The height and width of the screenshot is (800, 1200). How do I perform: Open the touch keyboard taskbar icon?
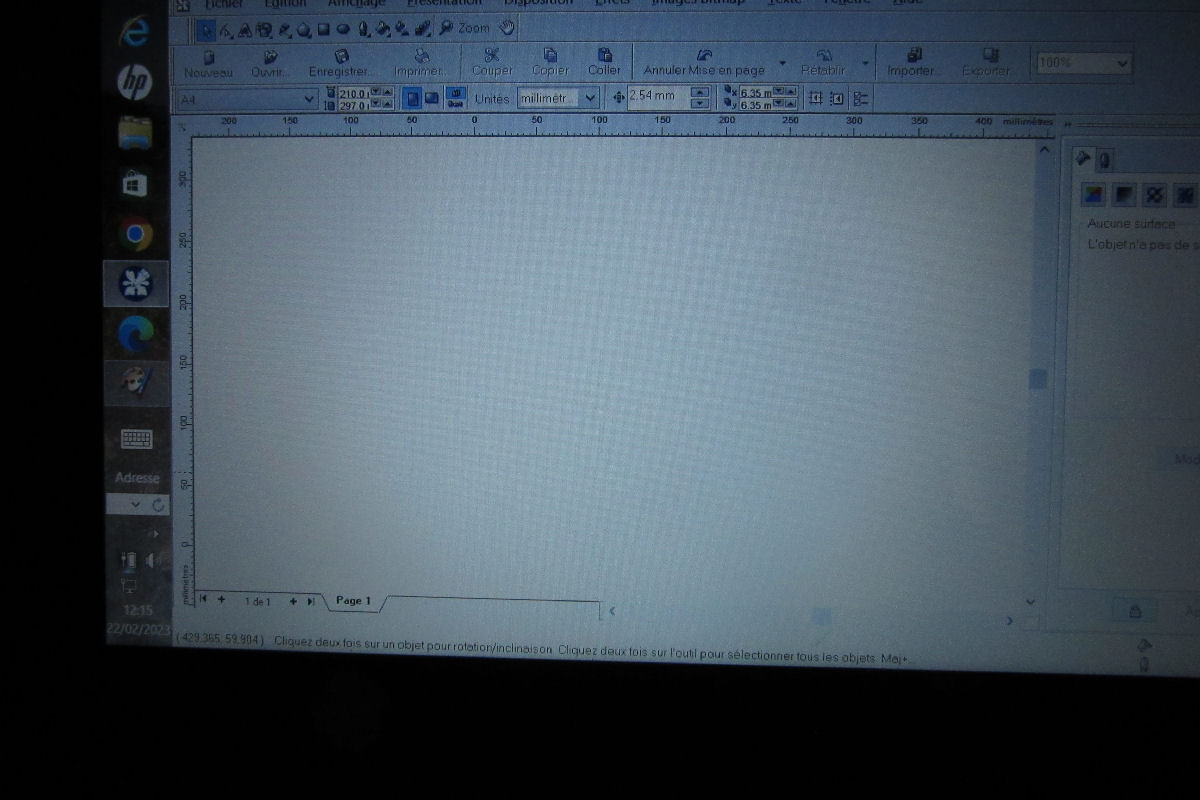[136, 439]
